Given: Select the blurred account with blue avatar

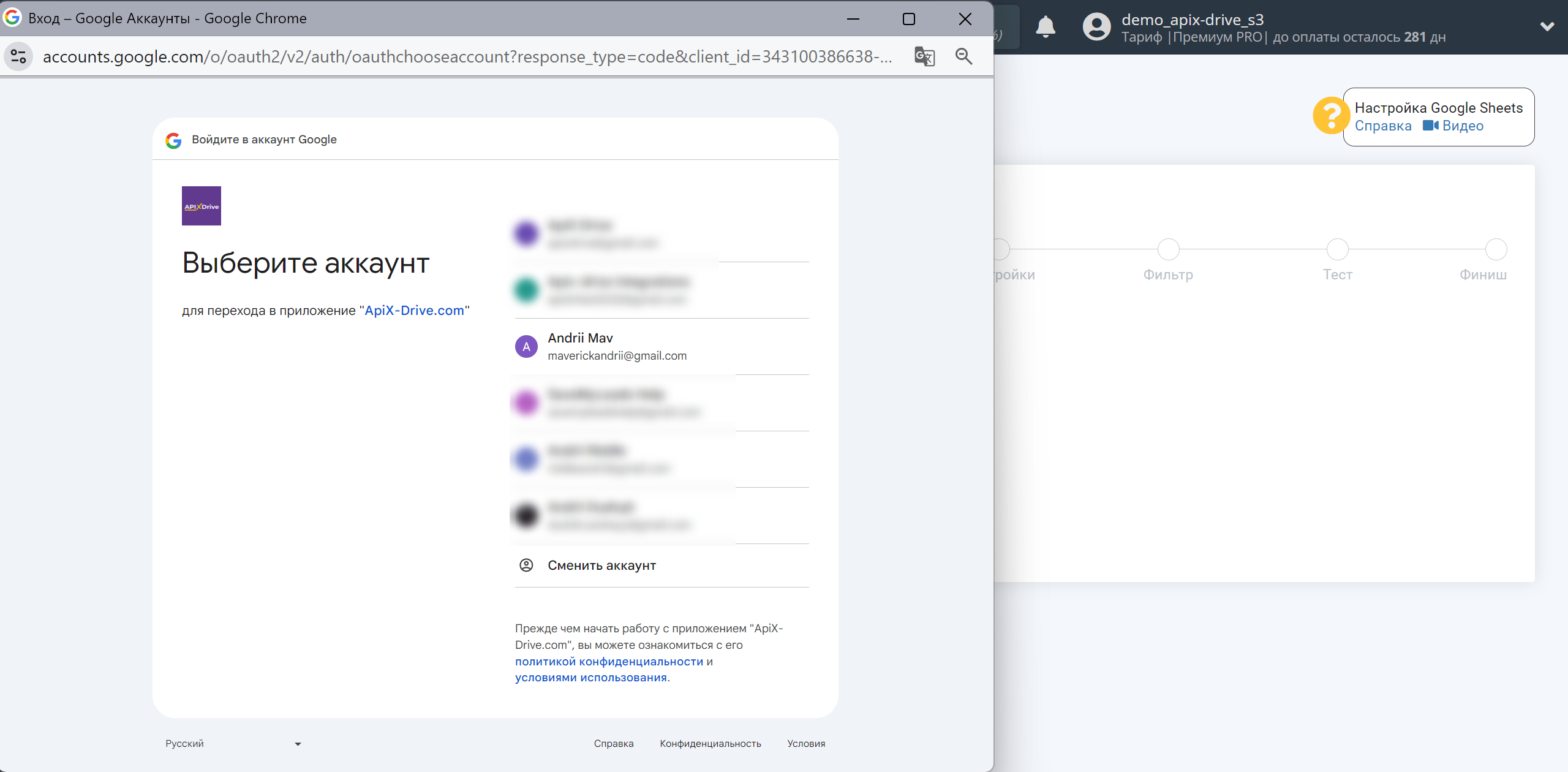Looking at the screenshot, I should click(661, 460).
